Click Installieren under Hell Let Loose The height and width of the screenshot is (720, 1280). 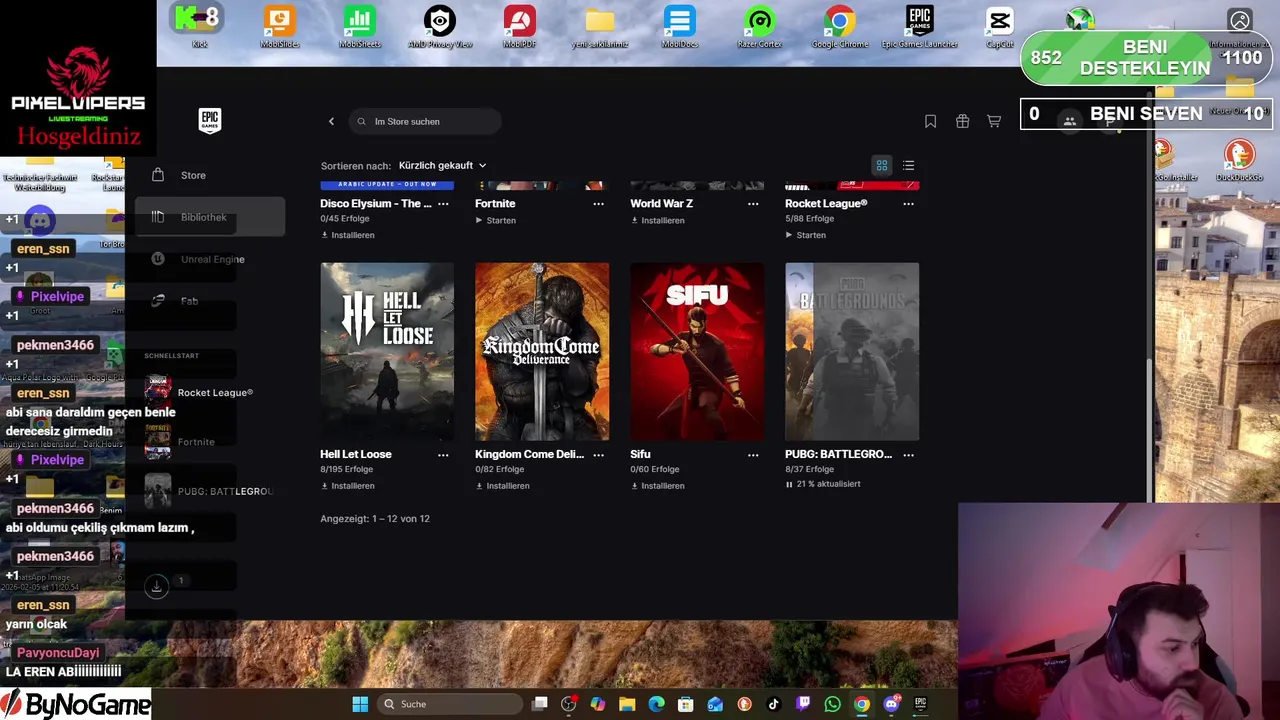click(x=348, y=486)
